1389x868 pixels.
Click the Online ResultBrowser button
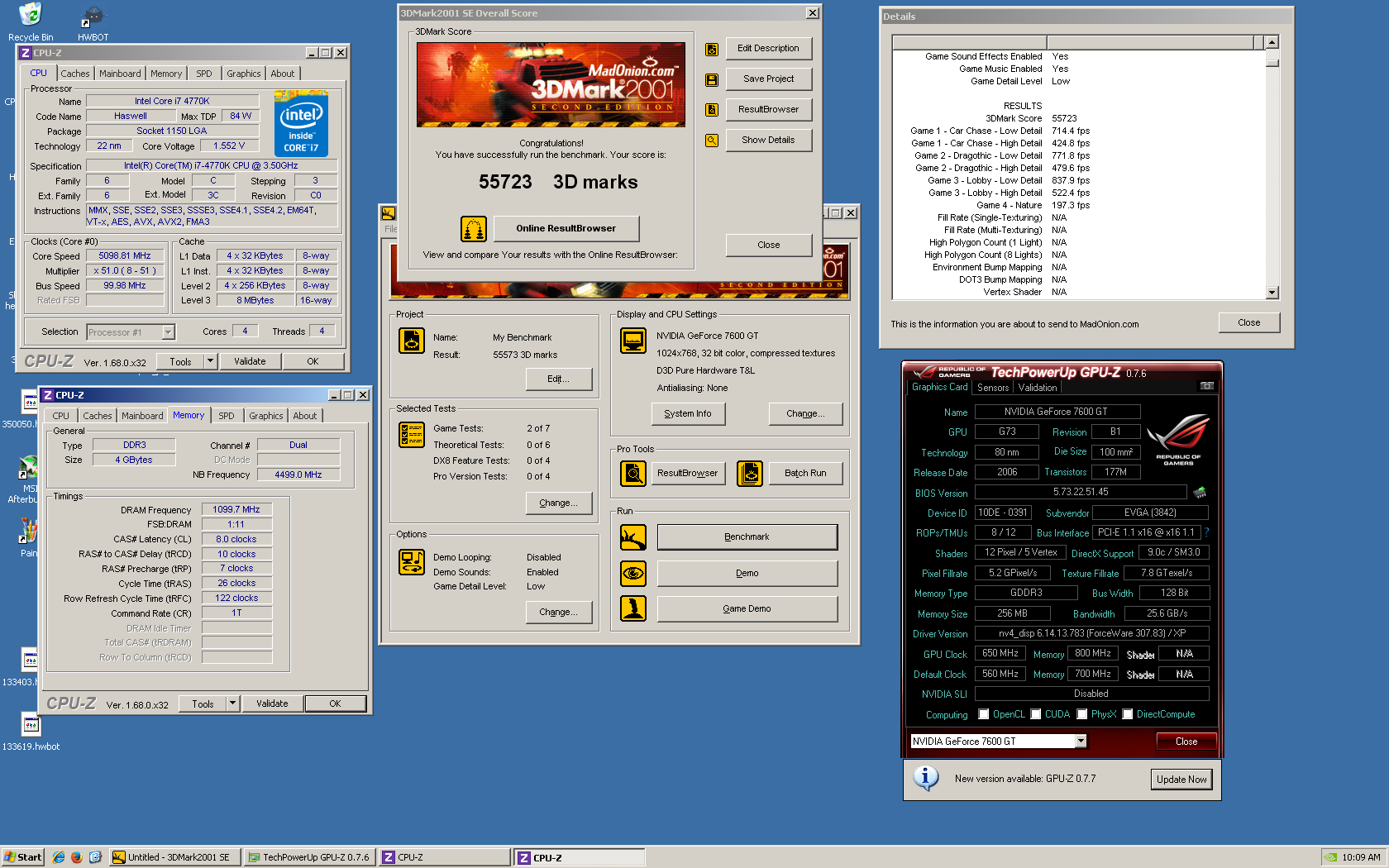[x=566, y=228]
